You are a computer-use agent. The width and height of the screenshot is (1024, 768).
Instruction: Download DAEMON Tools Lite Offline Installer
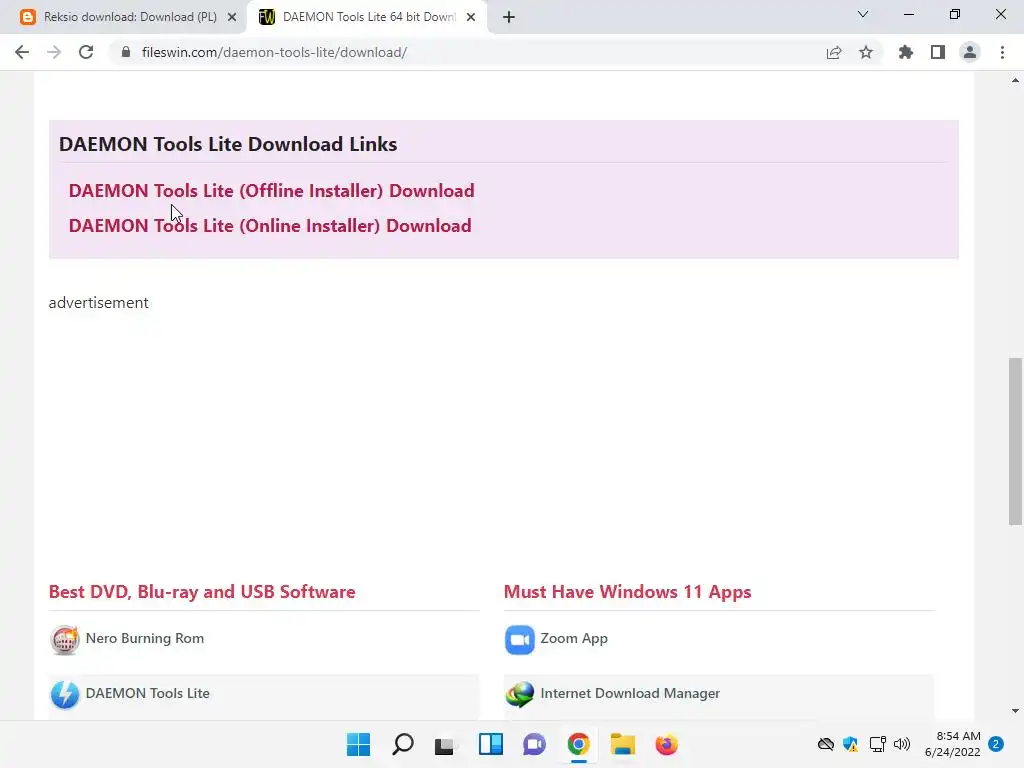[x=272, y=191]
